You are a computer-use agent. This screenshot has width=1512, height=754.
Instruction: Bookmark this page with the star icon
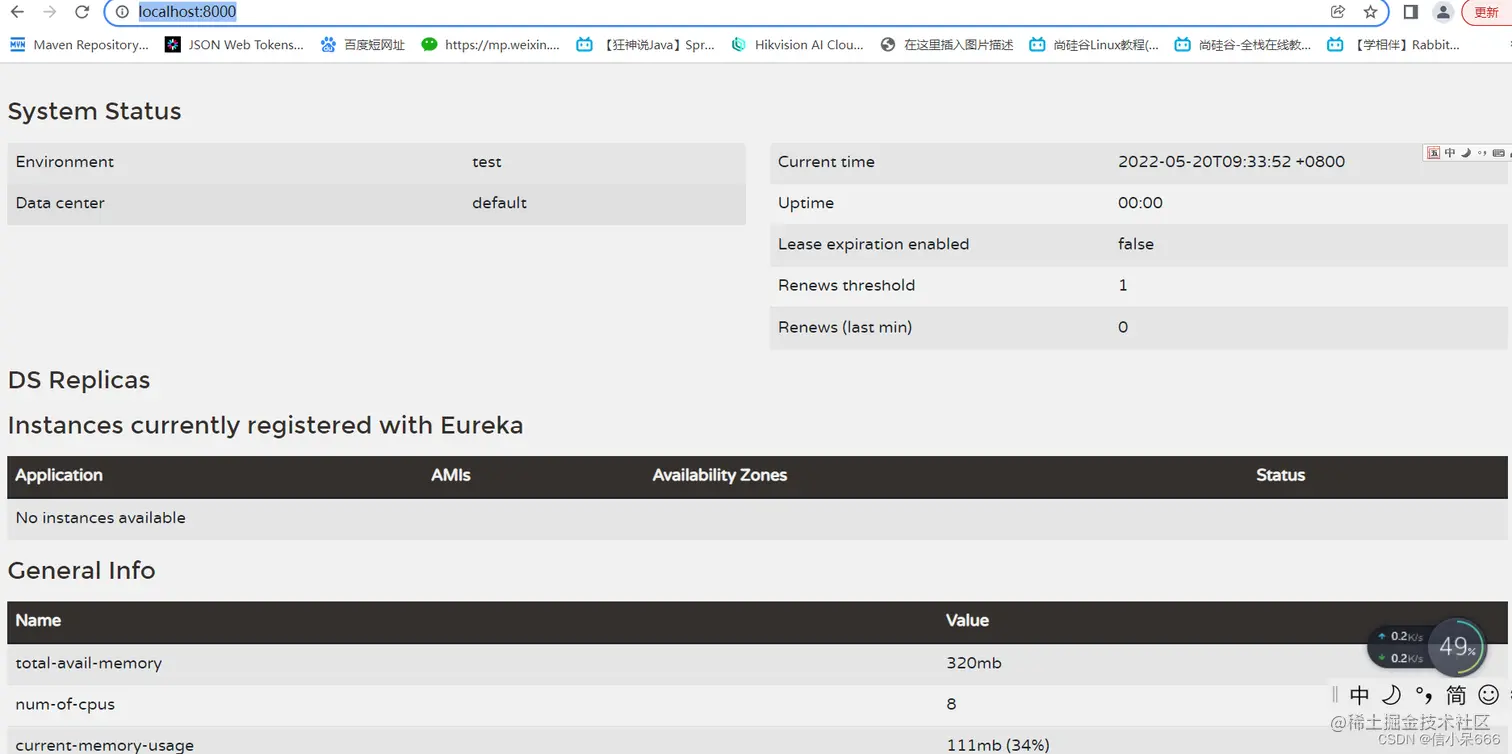(1370, 12)
